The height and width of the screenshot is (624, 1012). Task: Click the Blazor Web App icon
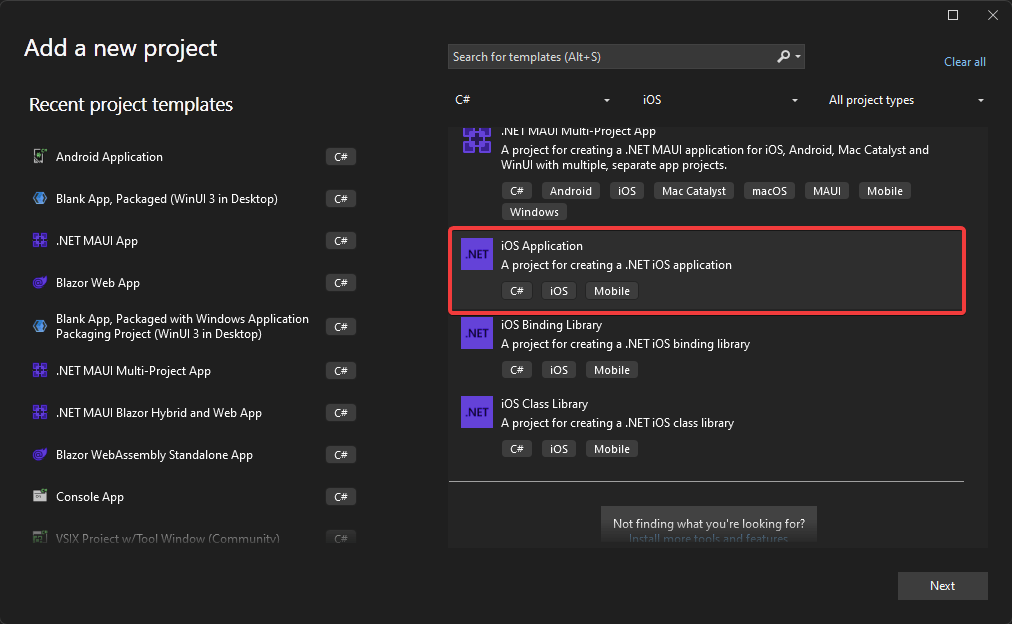coord(40,283)
